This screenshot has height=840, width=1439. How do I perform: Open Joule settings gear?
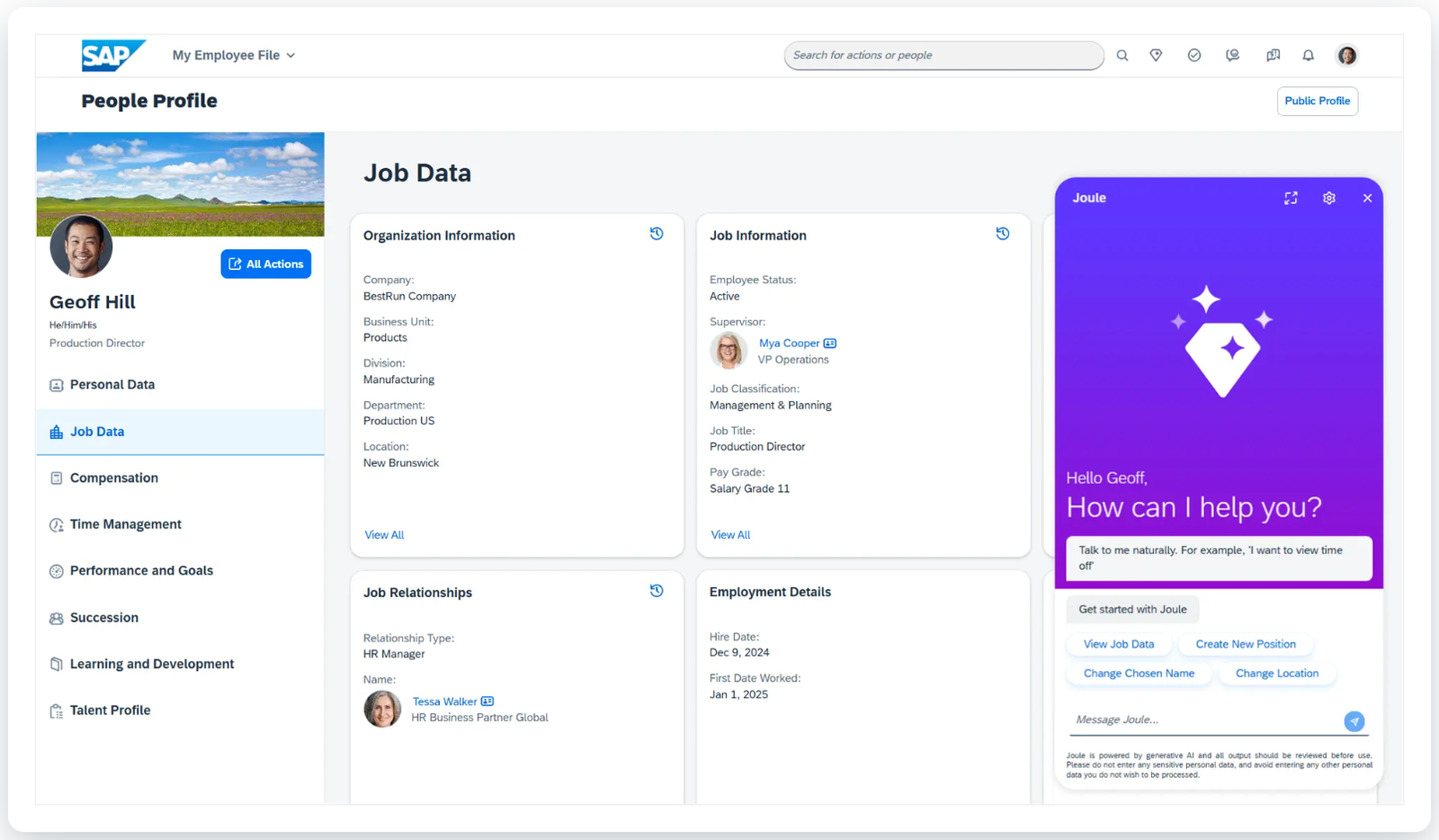pos(1329,198)
